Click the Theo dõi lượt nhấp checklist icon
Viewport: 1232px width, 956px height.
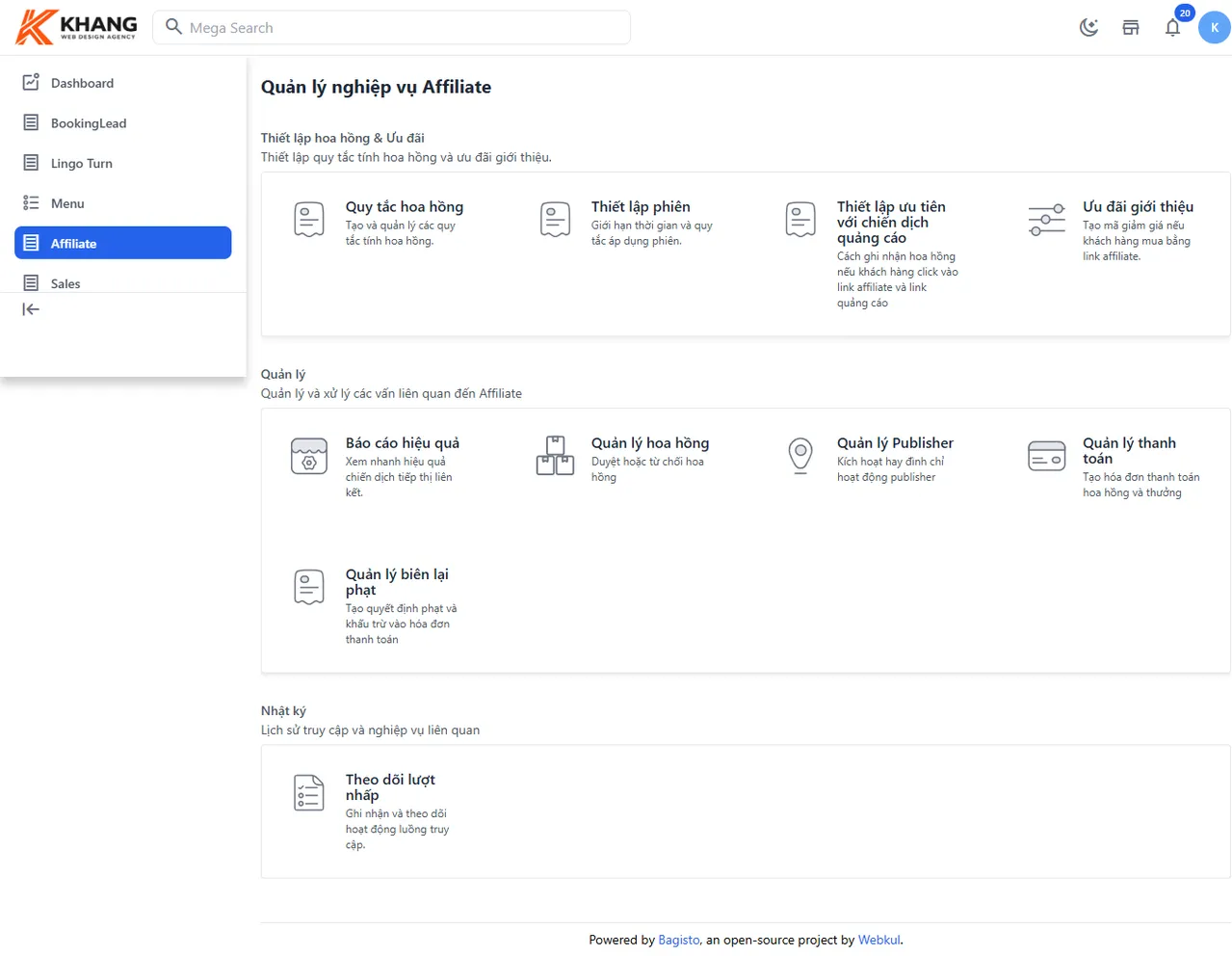click(309, 792)
